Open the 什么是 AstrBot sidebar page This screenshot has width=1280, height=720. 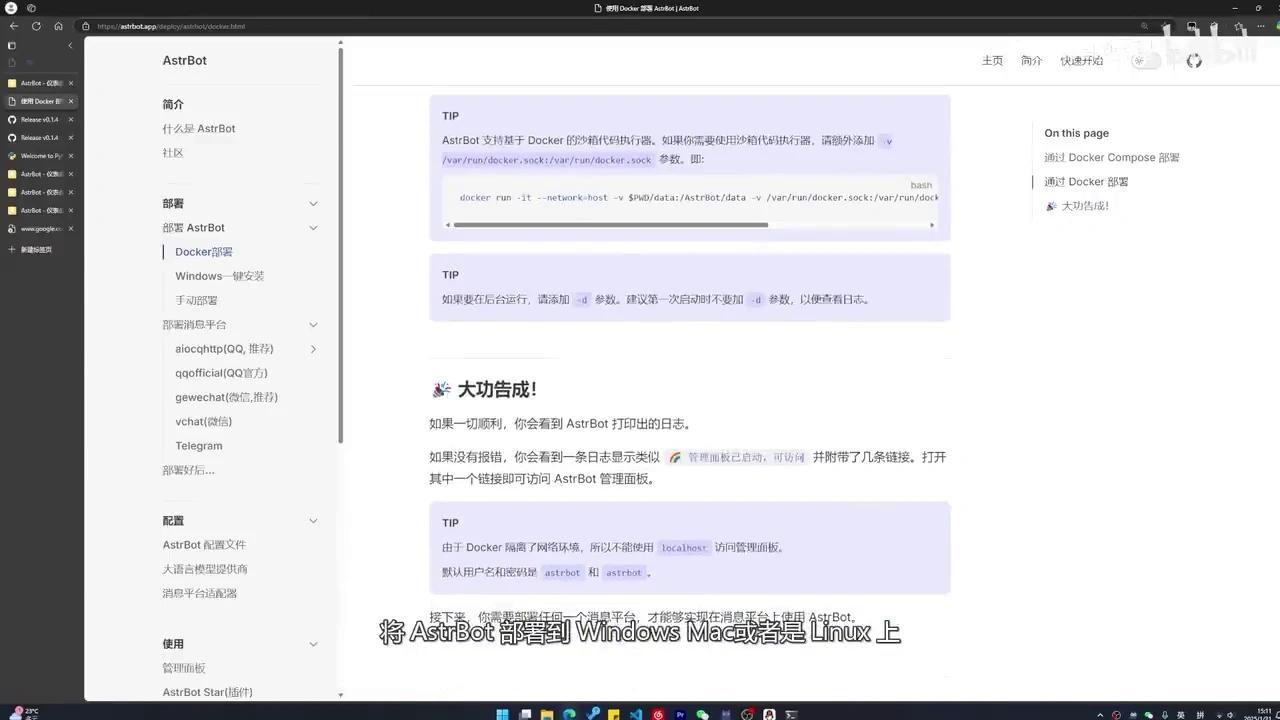(199, 129)
